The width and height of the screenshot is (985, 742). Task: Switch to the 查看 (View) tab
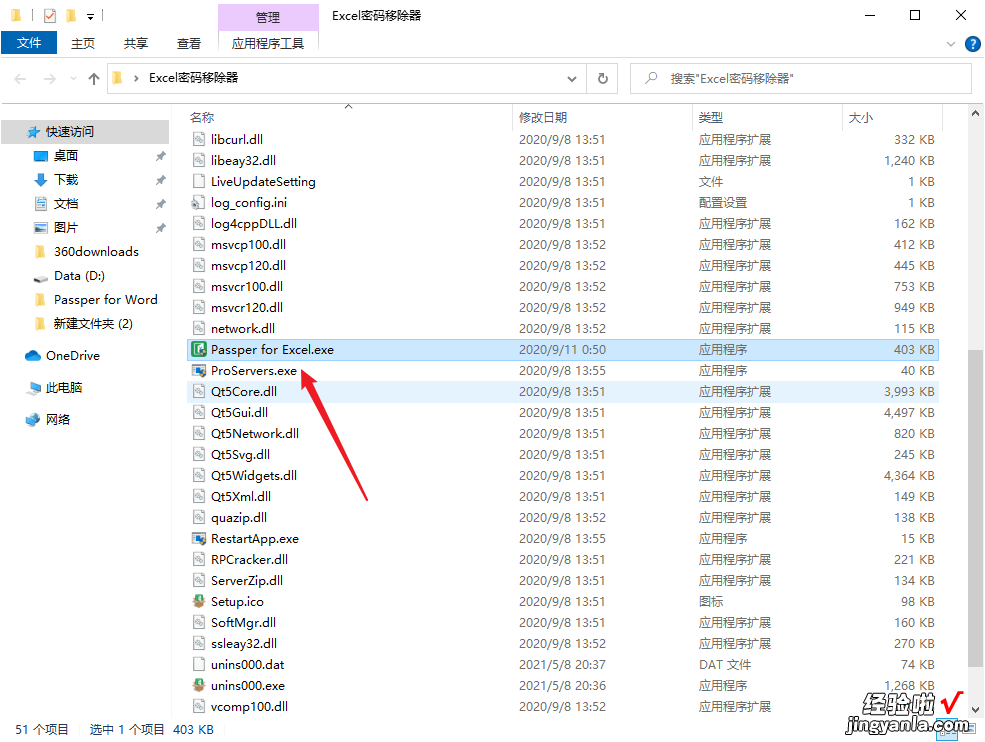pyautogui.click(x=188, y=43)
